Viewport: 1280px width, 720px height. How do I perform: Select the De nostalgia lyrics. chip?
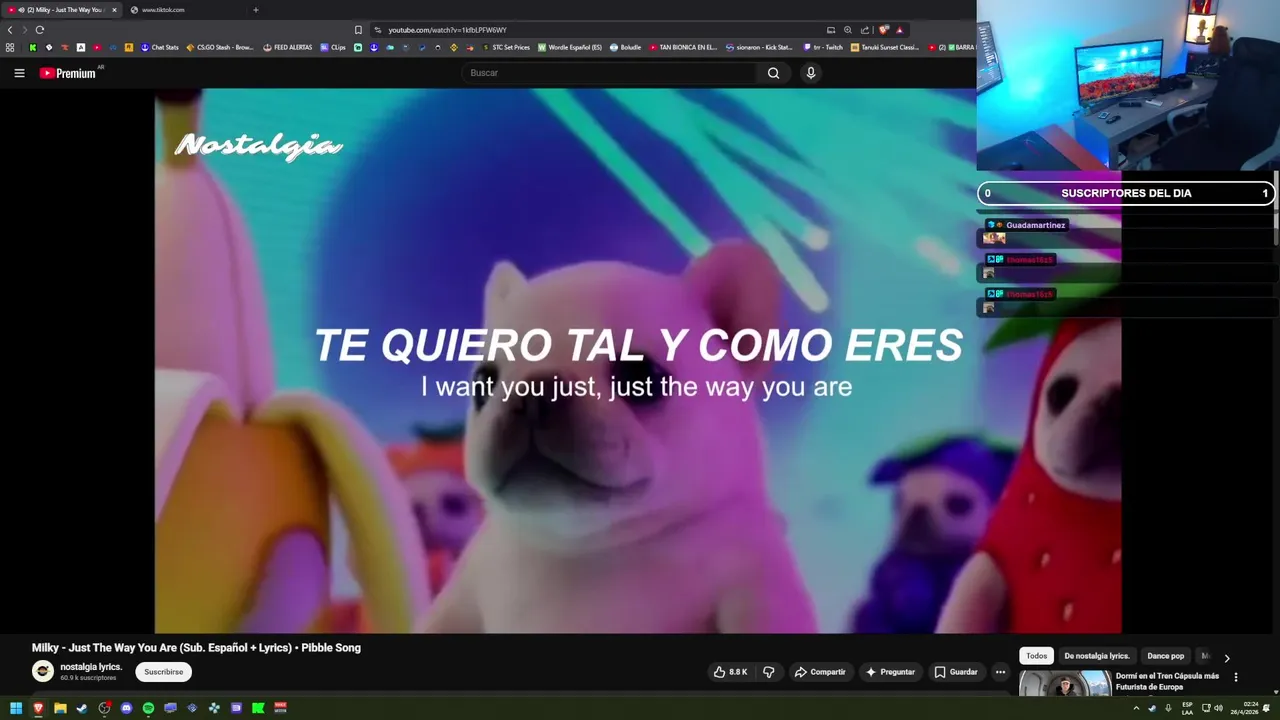[1097, 656]
